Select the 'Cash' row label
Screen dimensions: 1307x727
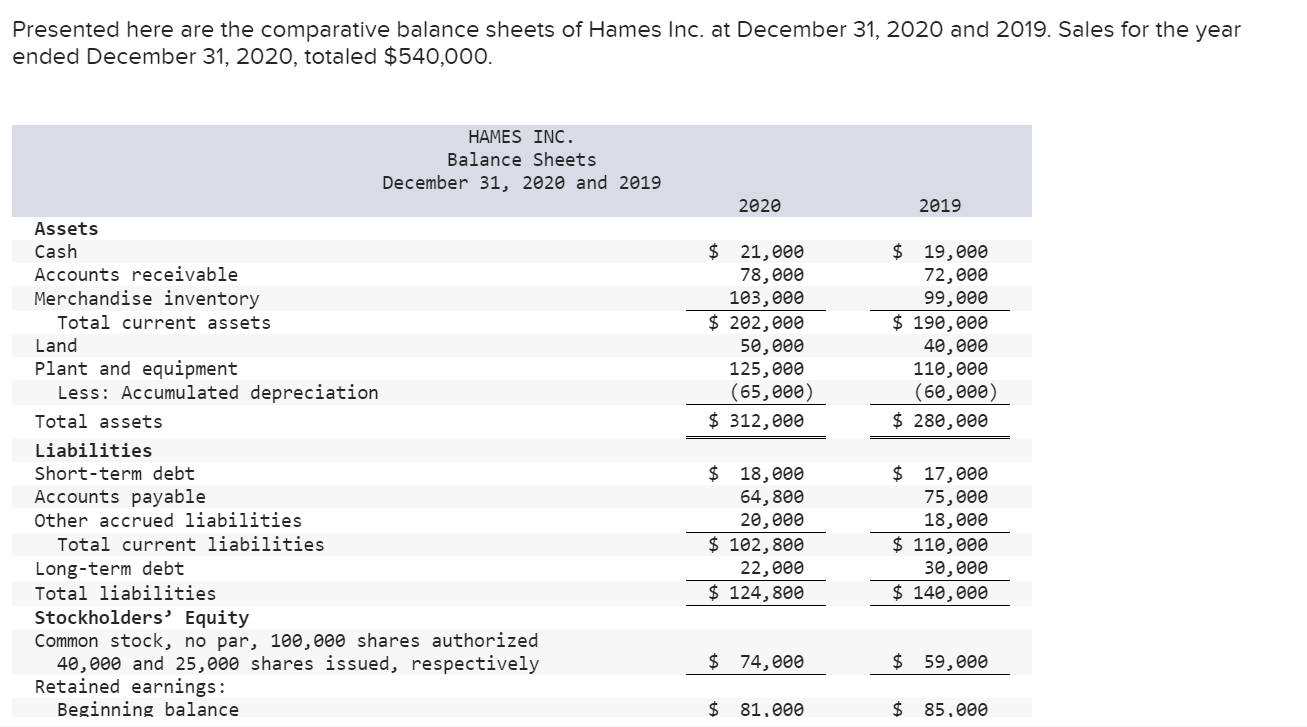click(x=56, y=252)
